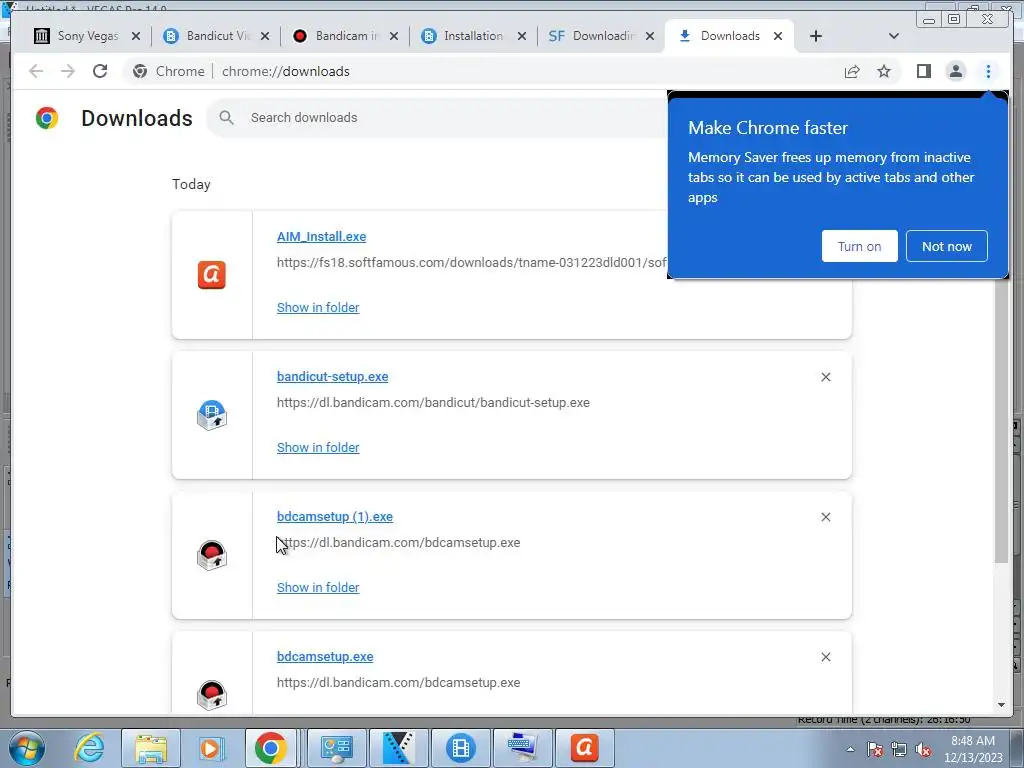1024x768 pixels.
Task: Bookmark this page with star icon
Action: [x=884, y=71]
